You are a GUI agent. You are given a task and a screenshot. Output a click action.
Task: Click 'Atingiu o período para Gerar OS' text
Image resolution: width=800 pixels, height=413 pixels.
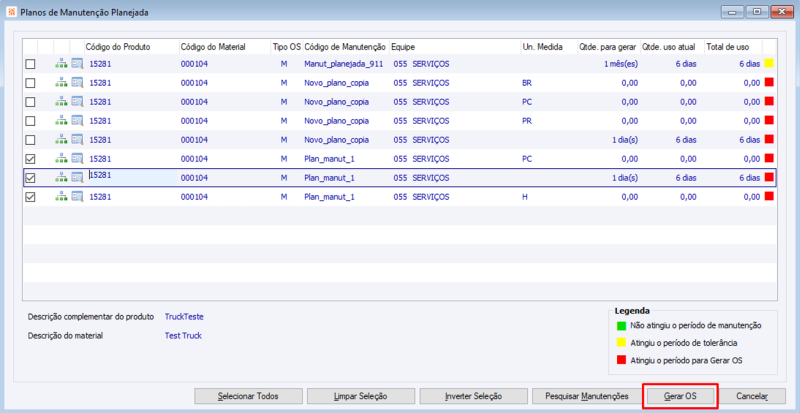point(686,360)
